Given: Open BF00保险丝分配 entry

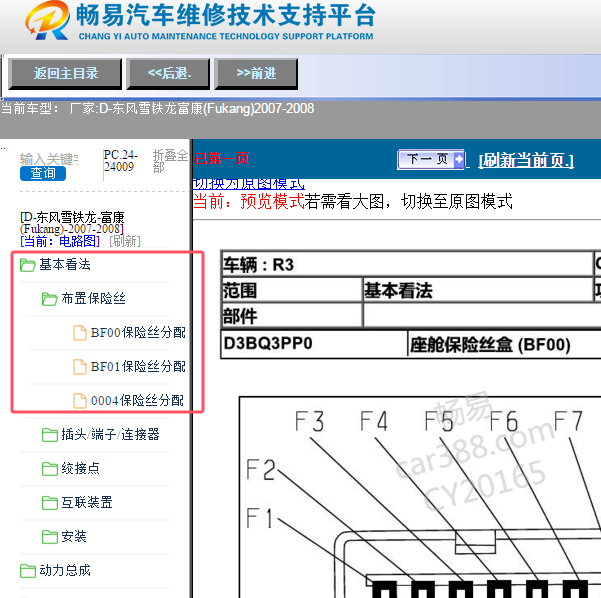Looking at the screenshot, I should click(x=138, y=332).
